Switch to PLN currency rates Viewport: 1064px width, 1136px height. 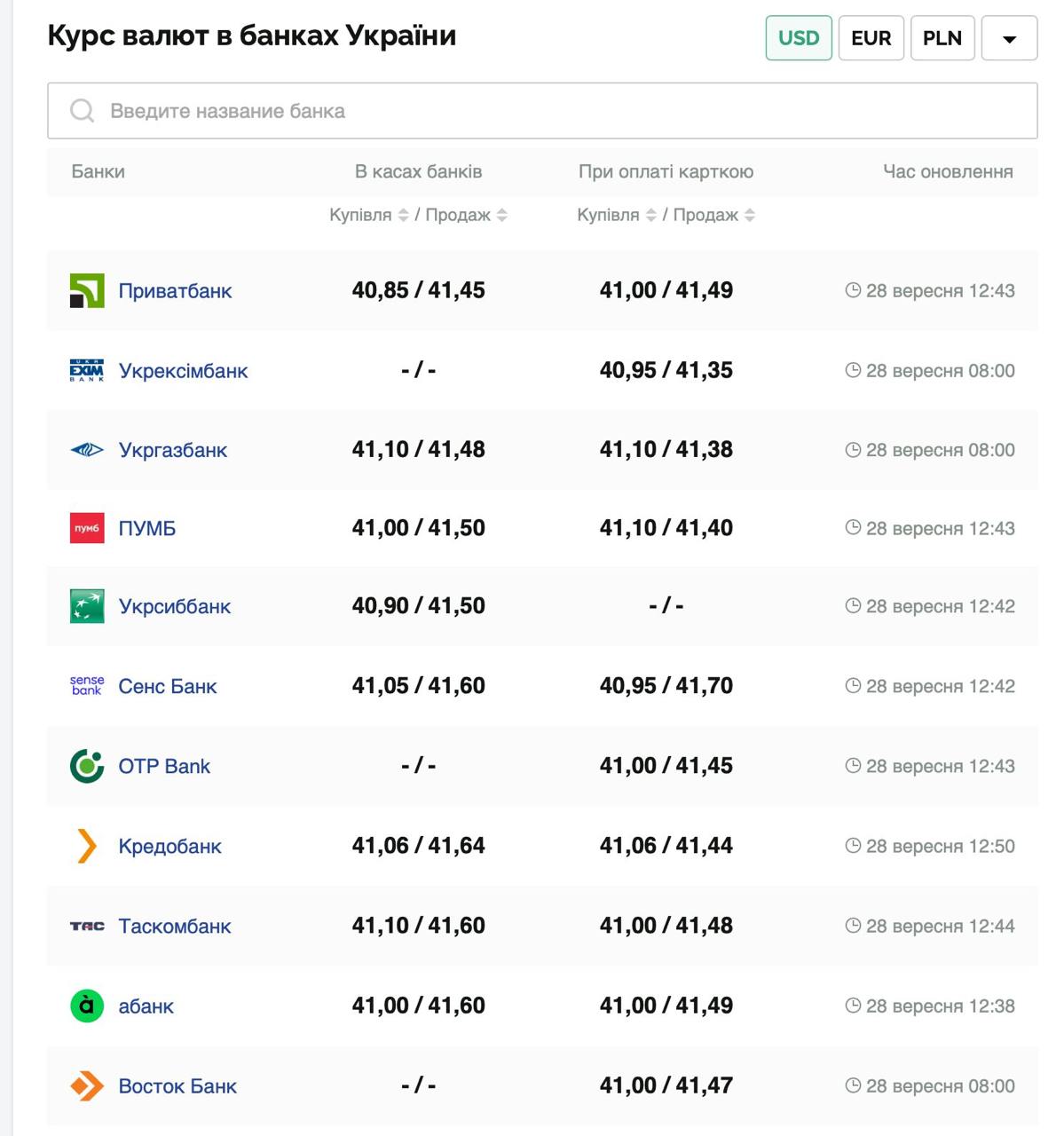942,38
